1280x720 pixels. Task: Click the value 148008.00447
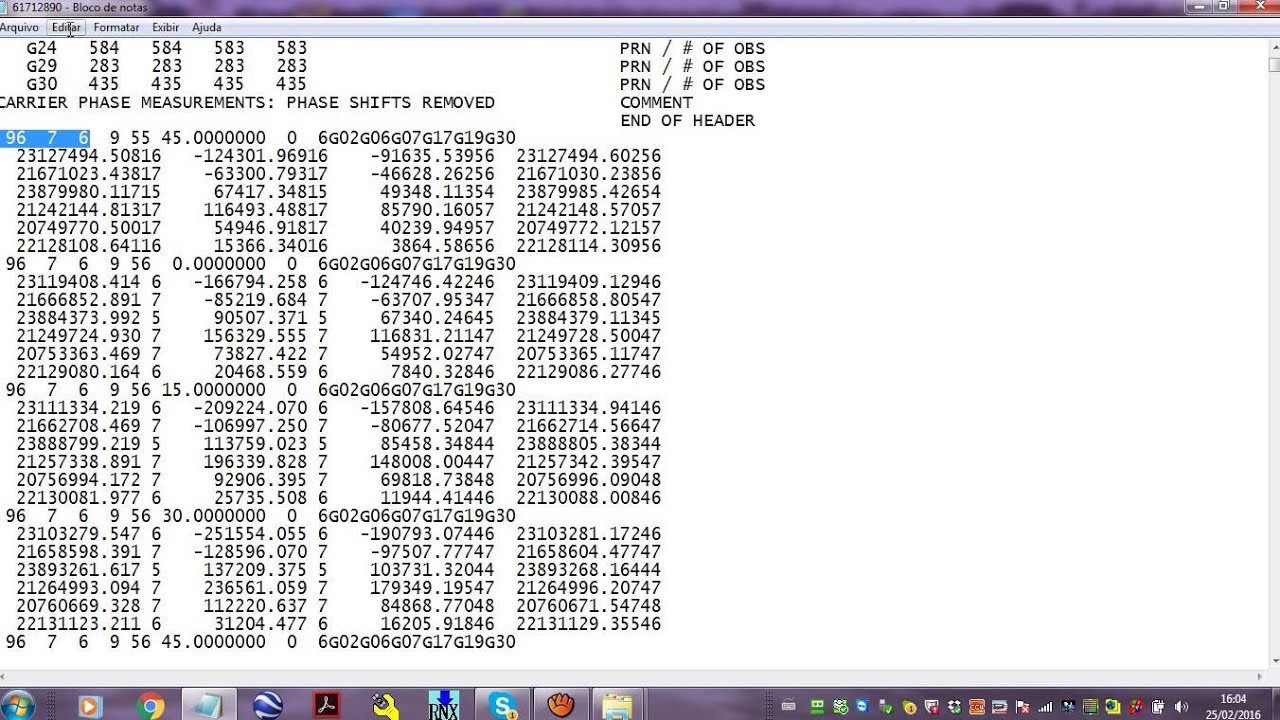432,462
